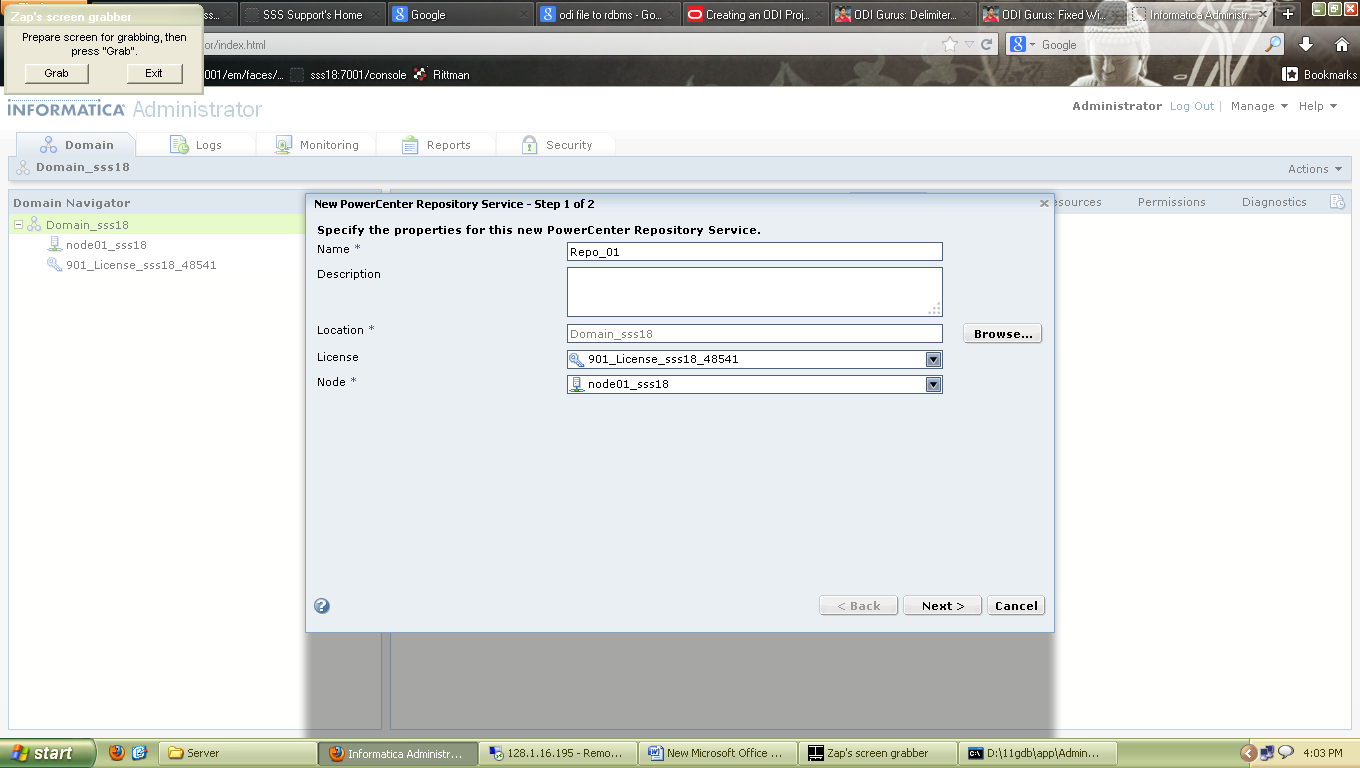Close the New PowerCenter Repository Service dialog
Image resolution: width=1360 pixels, height=768 pixels.
[1044, 203]
